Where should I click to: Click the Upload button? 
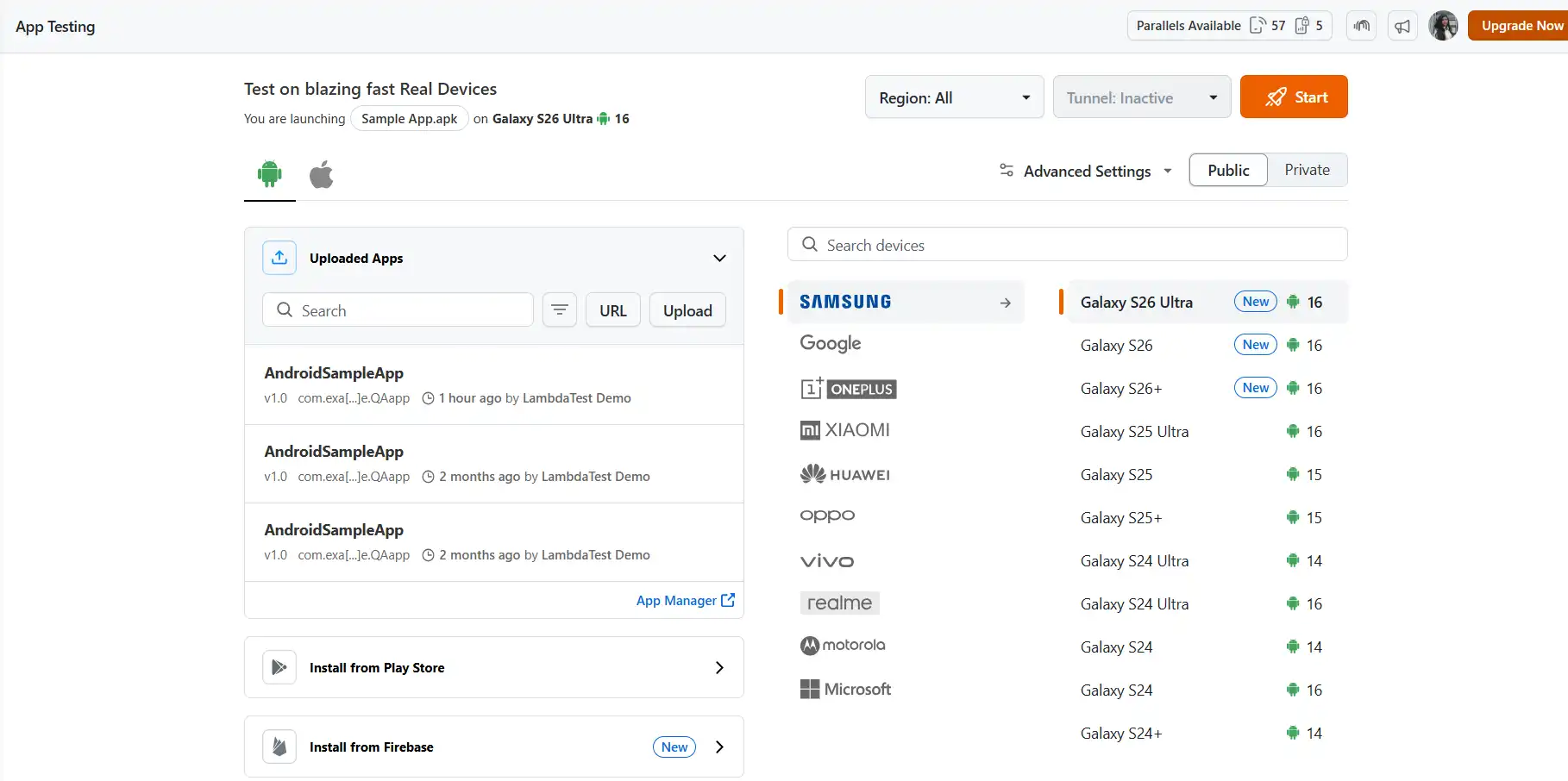click(x=687, y=310)
